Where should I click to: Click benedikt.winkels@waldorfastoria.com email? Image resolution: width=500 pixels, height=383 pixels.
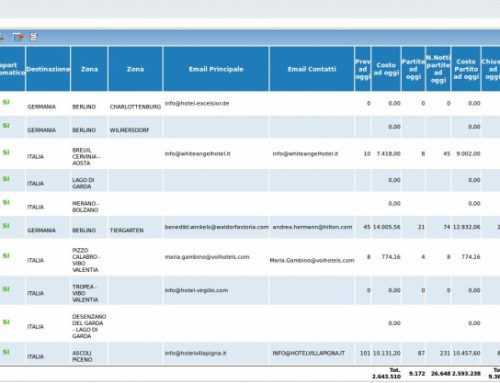(x=217, y=227)
